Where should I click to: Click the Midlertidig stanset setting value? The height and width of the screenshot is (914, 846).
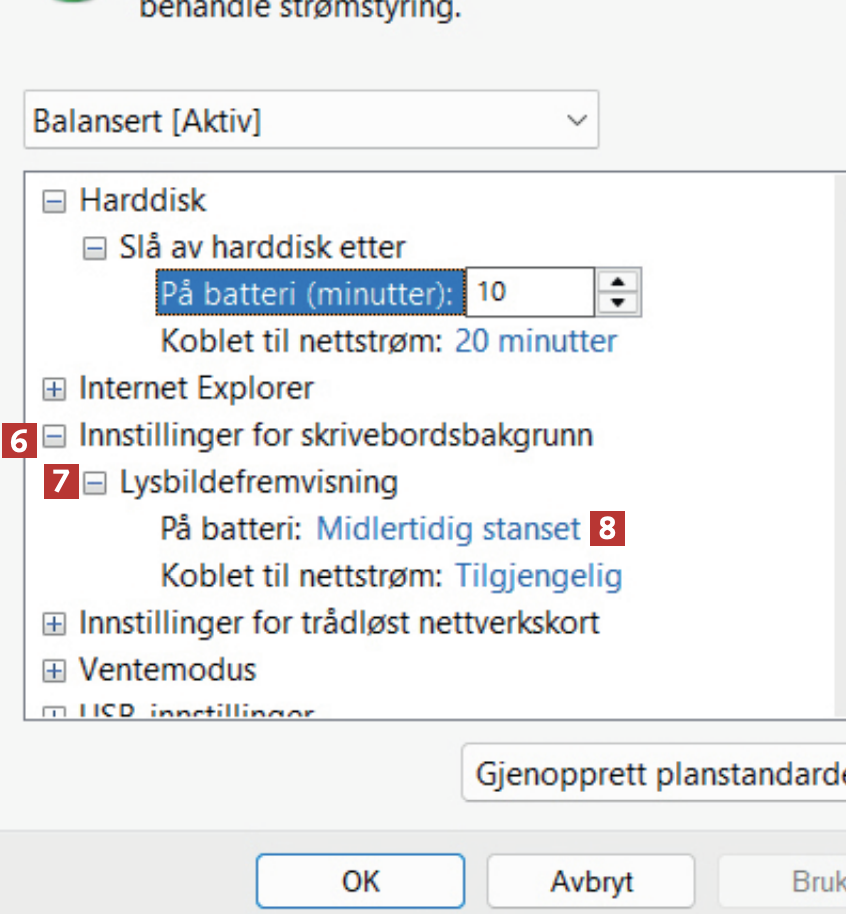[x=448, y=529]
